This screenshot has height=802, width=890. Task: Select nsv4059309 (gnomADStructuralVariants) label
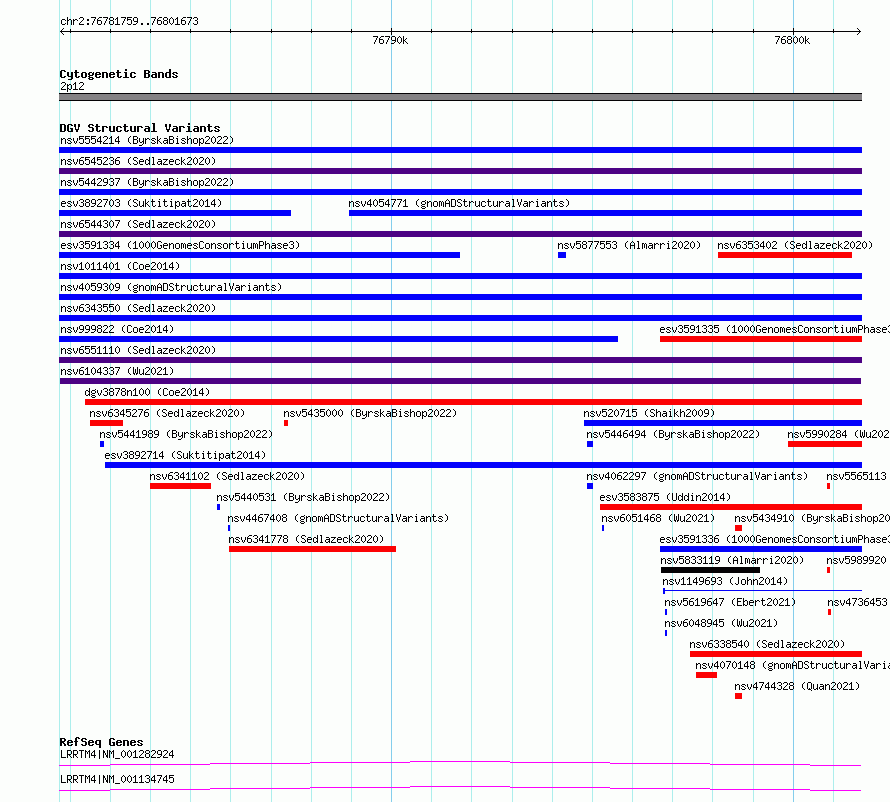coord(171,287)
